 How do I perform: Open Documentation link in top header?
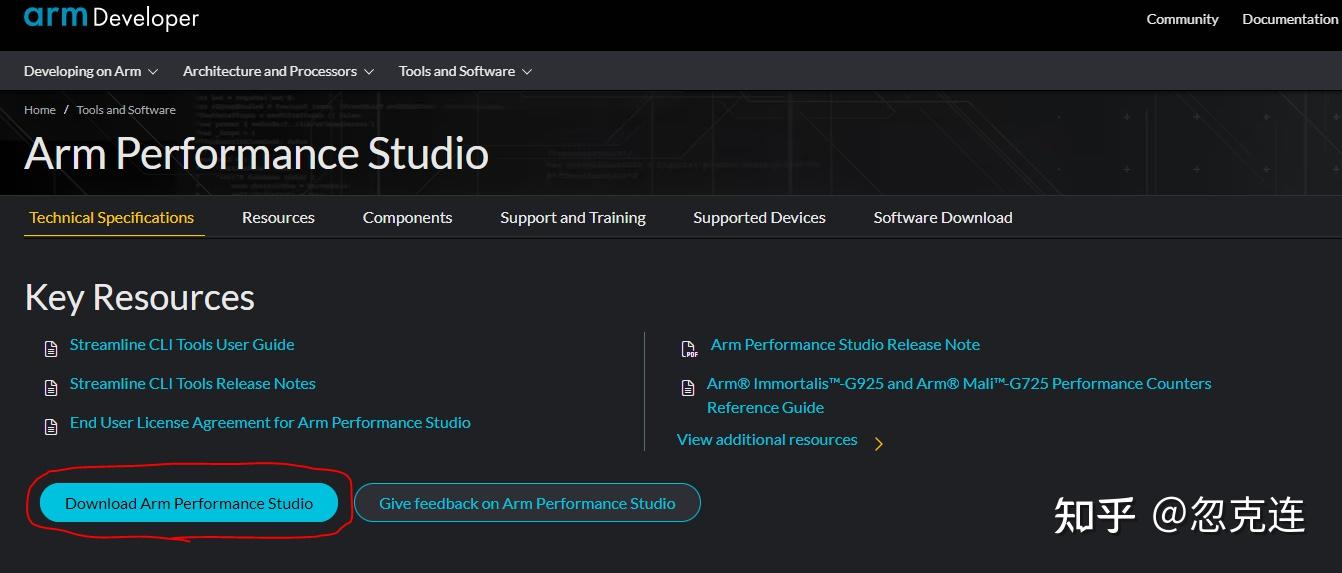click(1289, 19)
